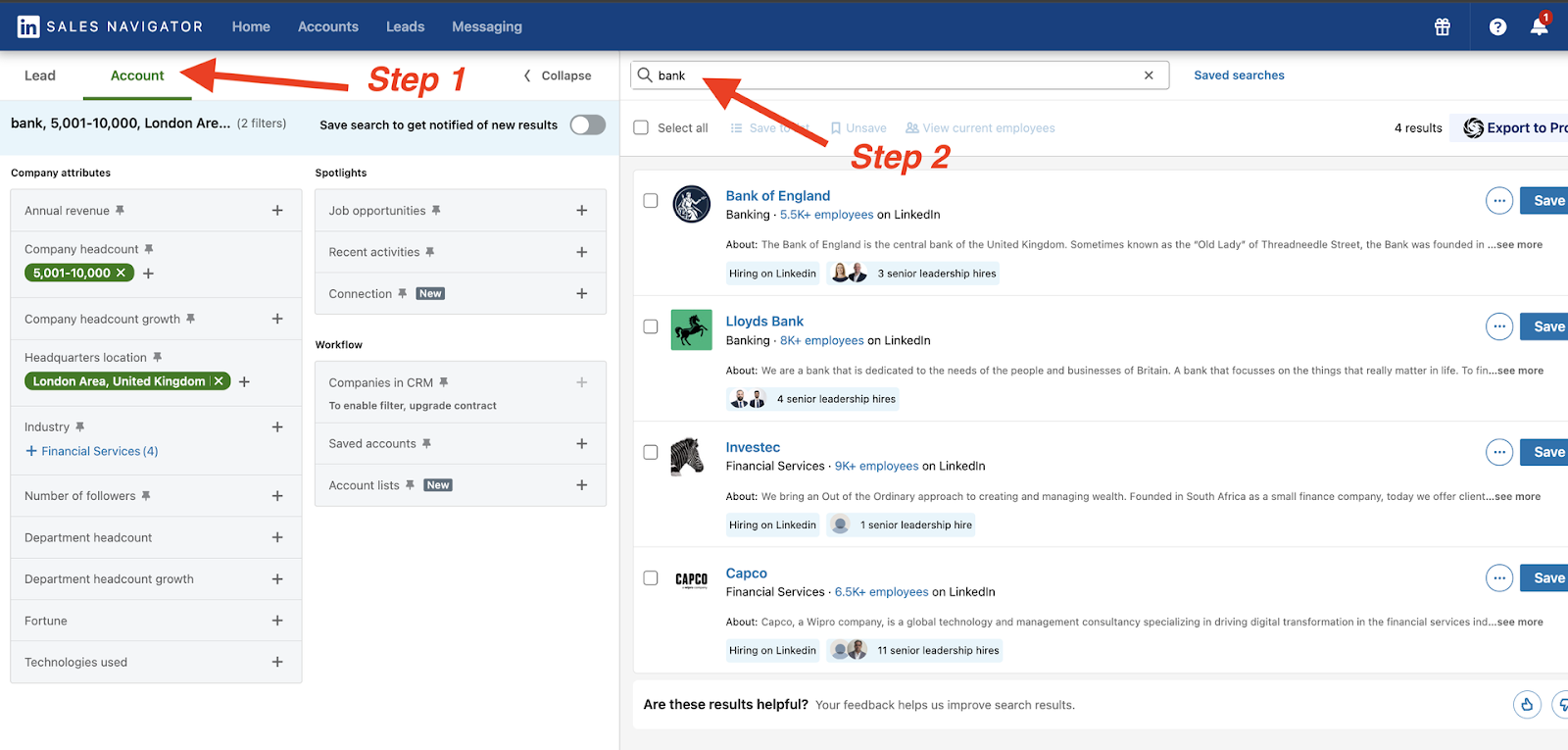
Task: Click the Investec zebra logo
Action: 688,456
